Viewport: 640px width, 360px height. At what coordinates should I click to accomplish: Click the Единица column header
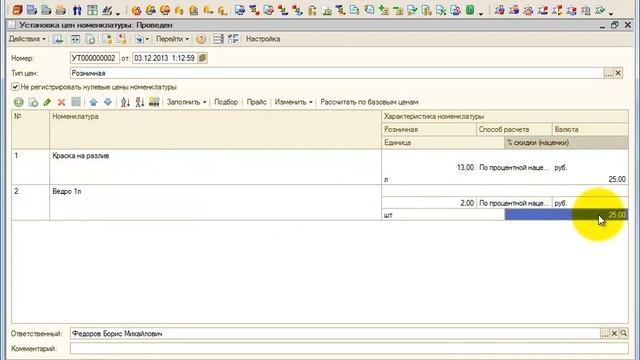coord(443,142)
